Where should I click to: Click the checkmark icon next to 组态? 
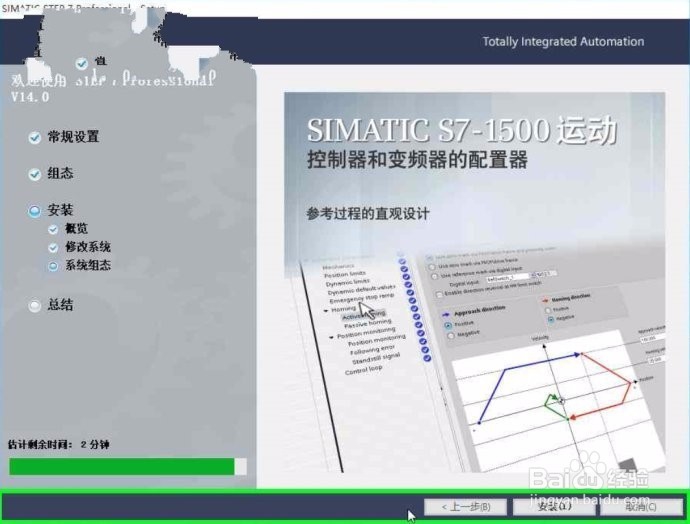tap(34, 174)
